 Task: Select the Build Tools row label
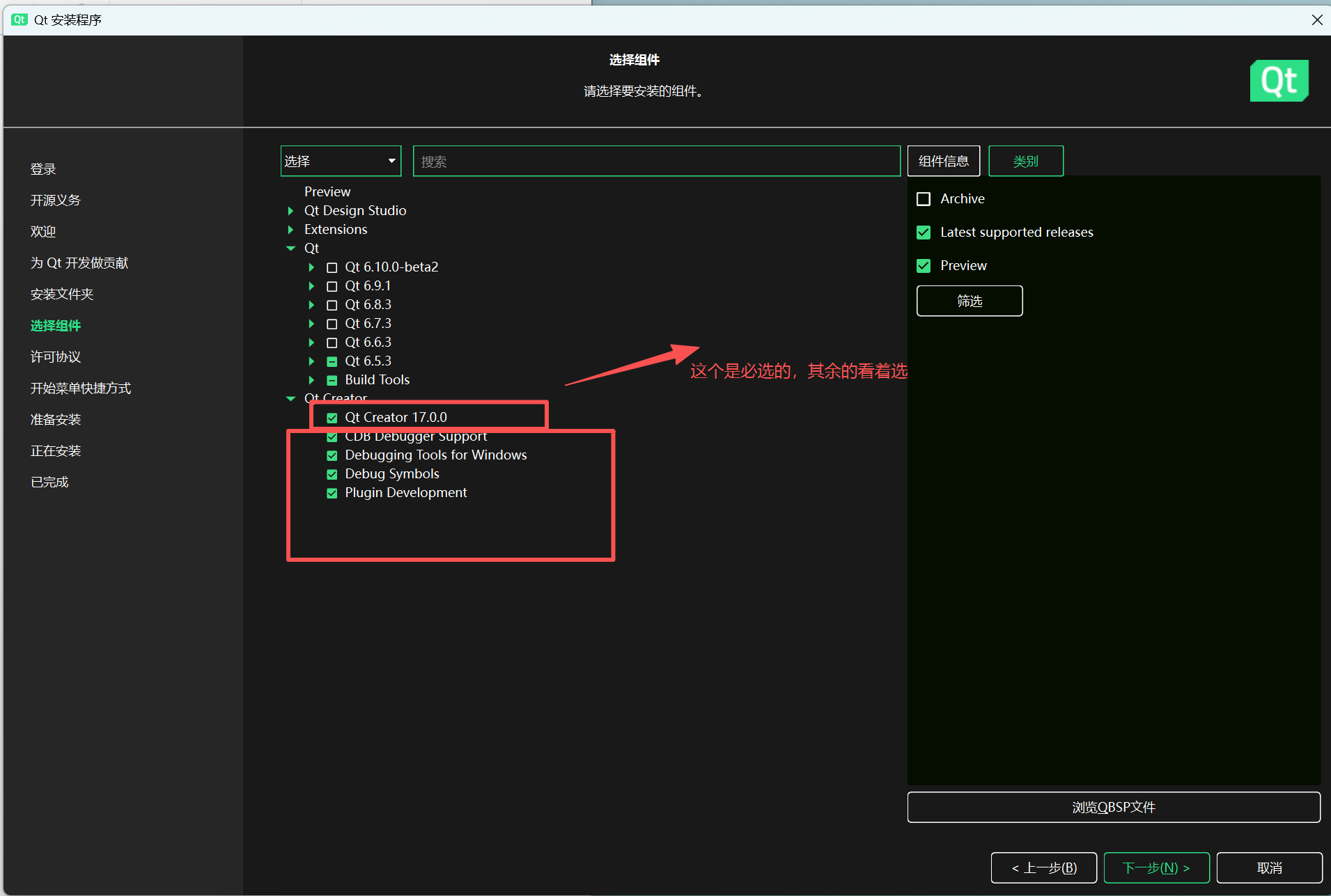point(377,380)
